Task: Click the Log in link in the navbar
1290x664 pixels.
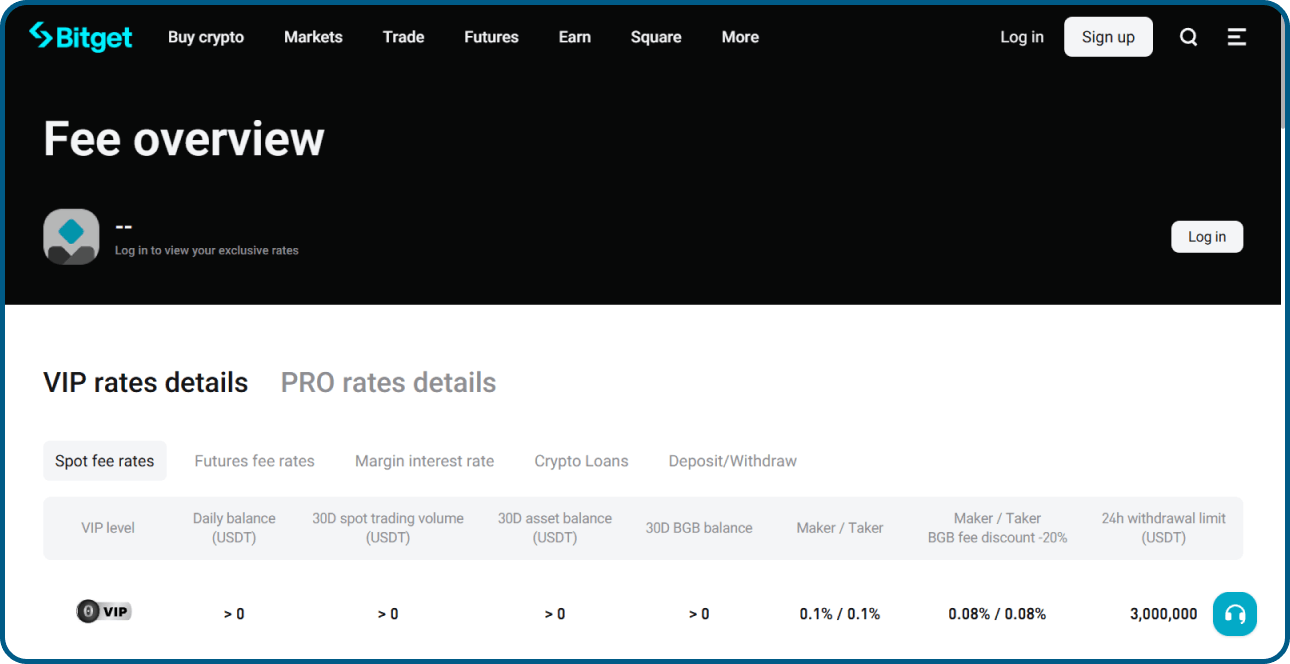Action: click(x=1021, y=36)
